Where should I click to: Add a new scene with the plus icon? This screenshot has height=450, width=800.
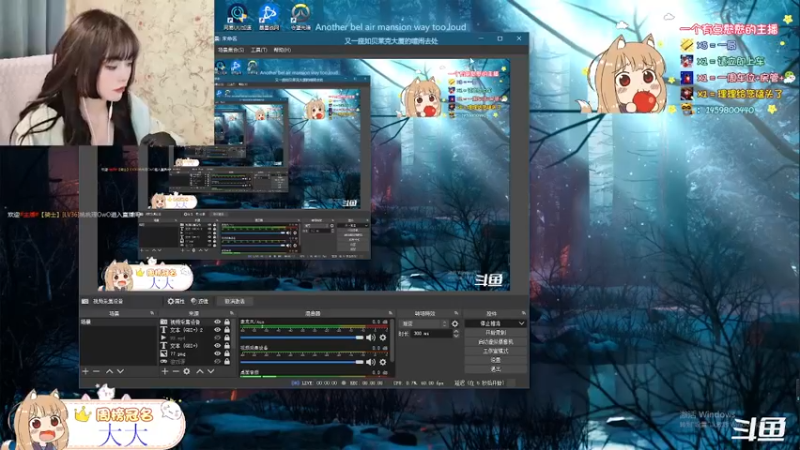[86, 371]
